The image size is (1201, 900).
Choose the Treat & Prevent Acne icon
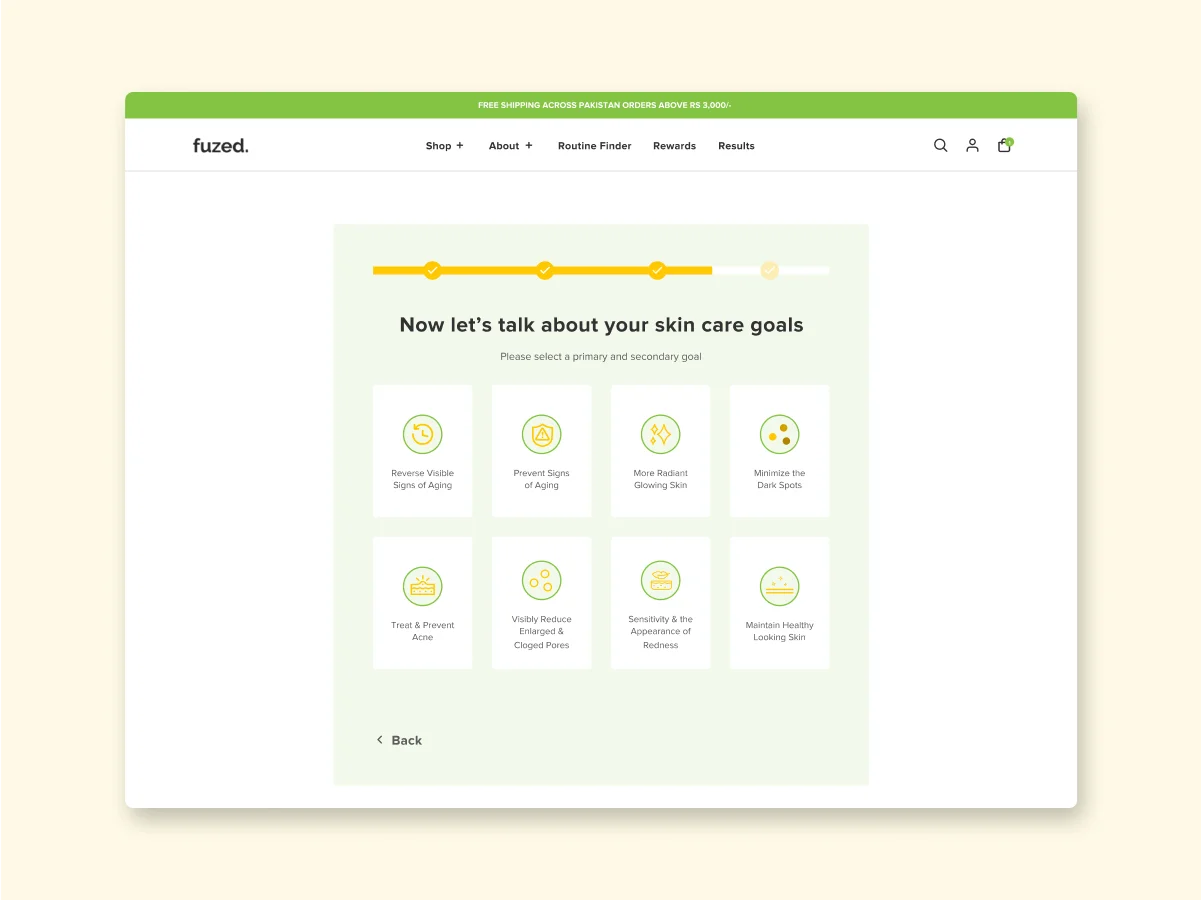click(x=422, y=586)
